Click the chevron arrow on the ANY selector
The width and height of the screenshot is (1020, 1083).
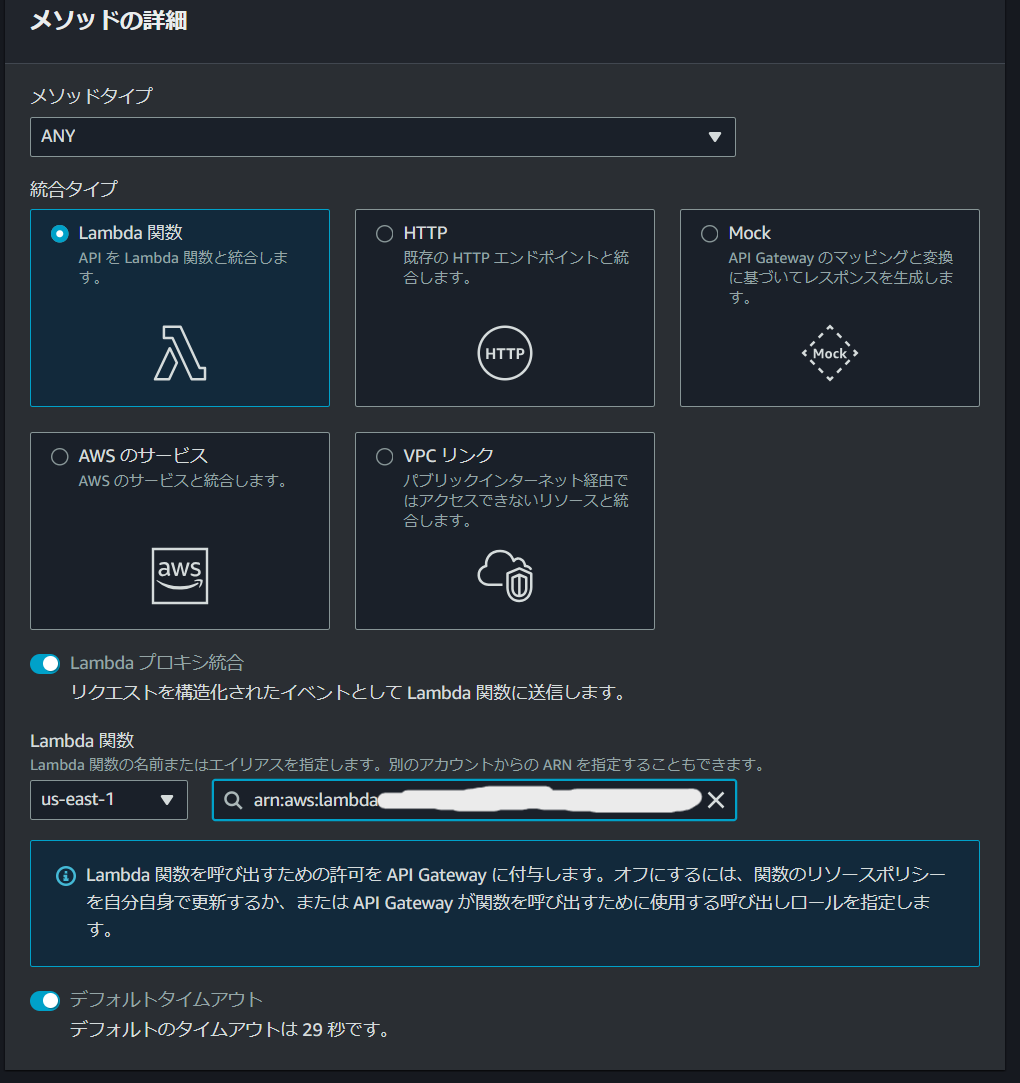(x=715, y=137)
